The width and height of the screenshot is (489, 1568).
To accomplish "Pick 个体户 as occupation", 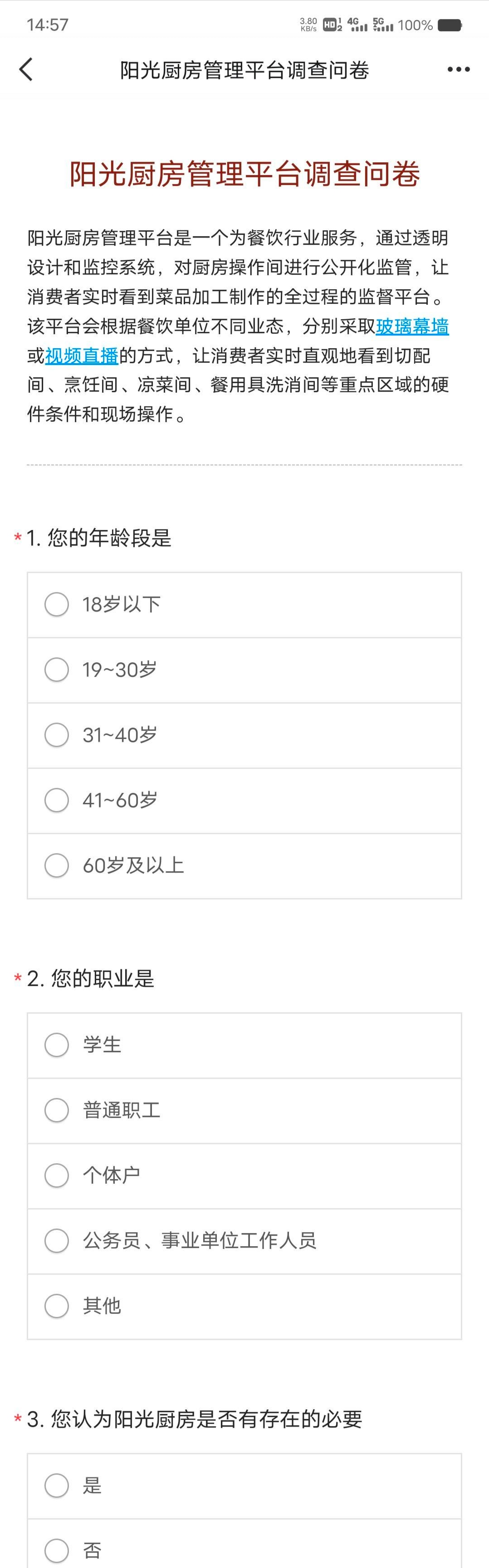I will 57,1175.
